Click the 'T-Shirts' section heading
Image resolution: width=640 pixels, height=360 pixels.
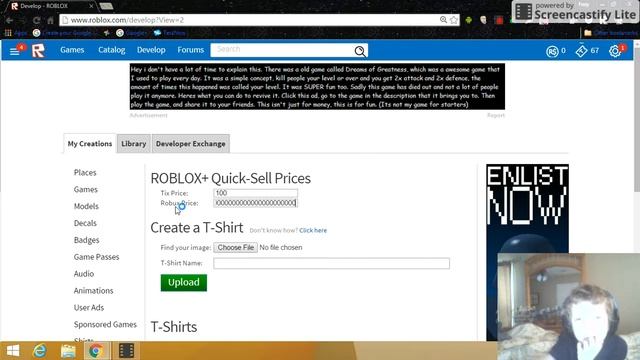(x=174, y=327)
